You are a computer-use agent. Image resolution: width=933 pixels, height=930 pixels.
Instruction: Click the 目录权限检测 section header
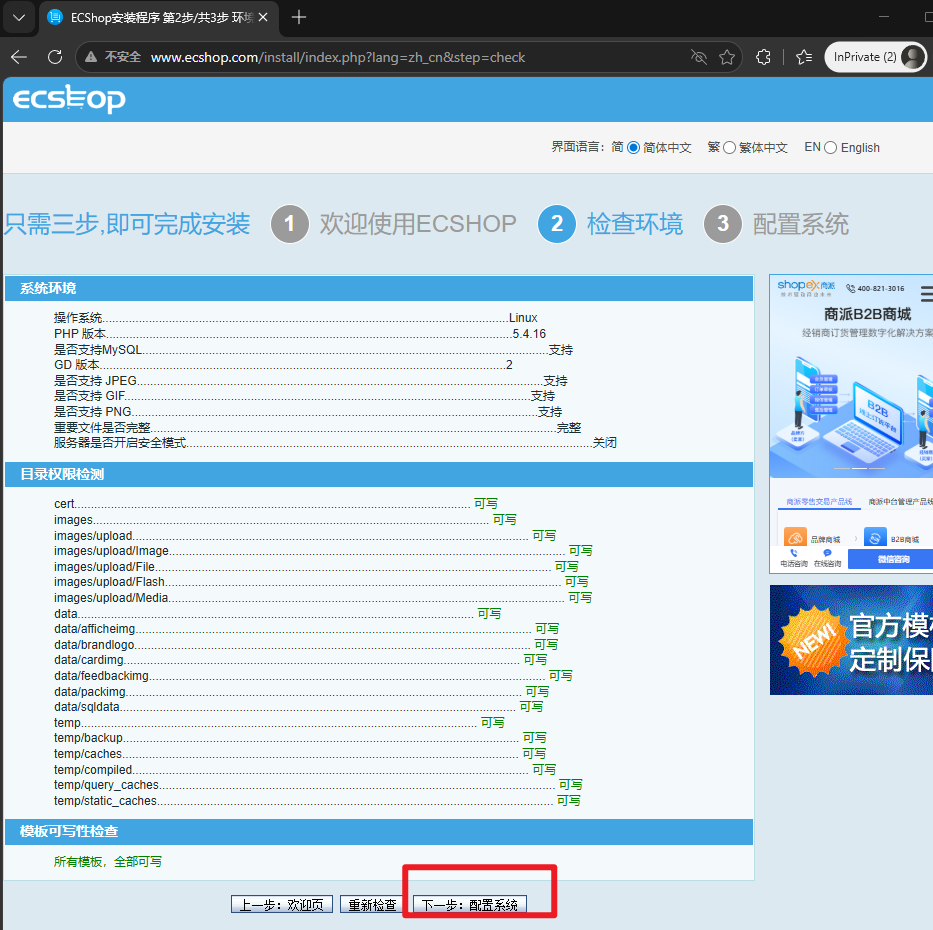[379, 474]
